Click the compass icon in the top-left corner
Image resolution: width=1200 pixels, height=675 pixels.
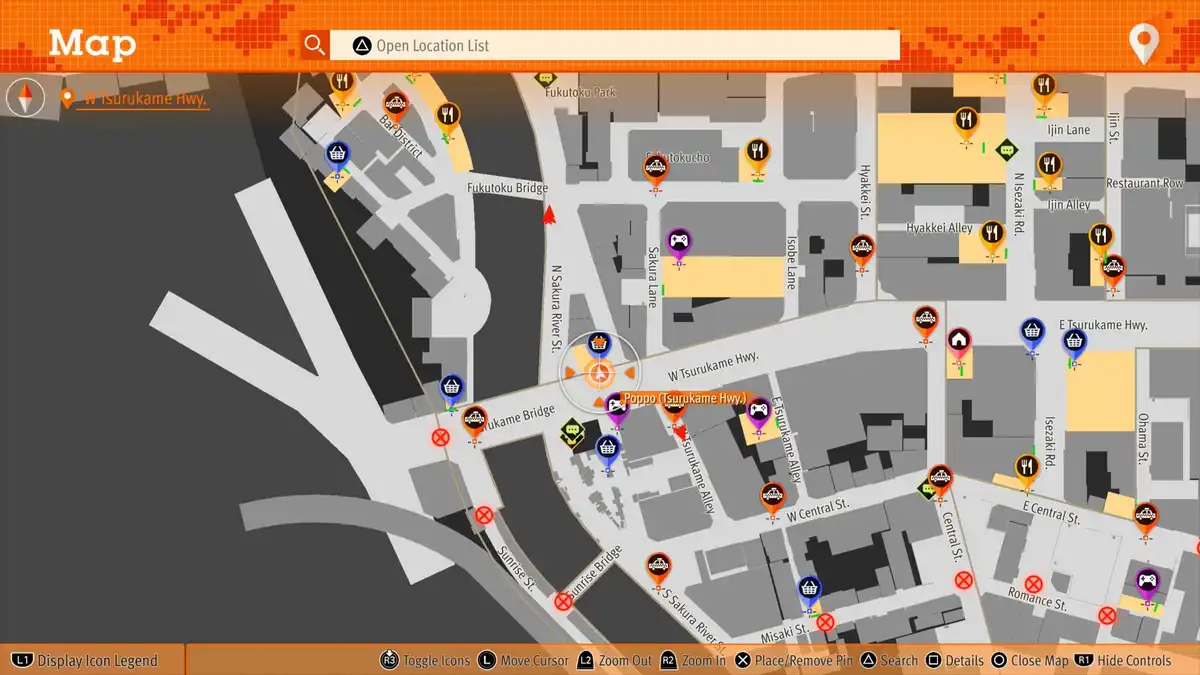[25, 98]
